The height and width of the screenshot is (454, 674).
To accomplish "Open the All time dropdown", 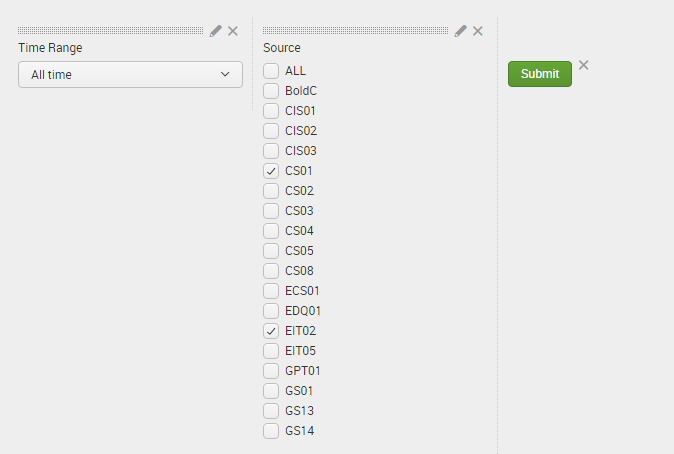I will 130,74.
